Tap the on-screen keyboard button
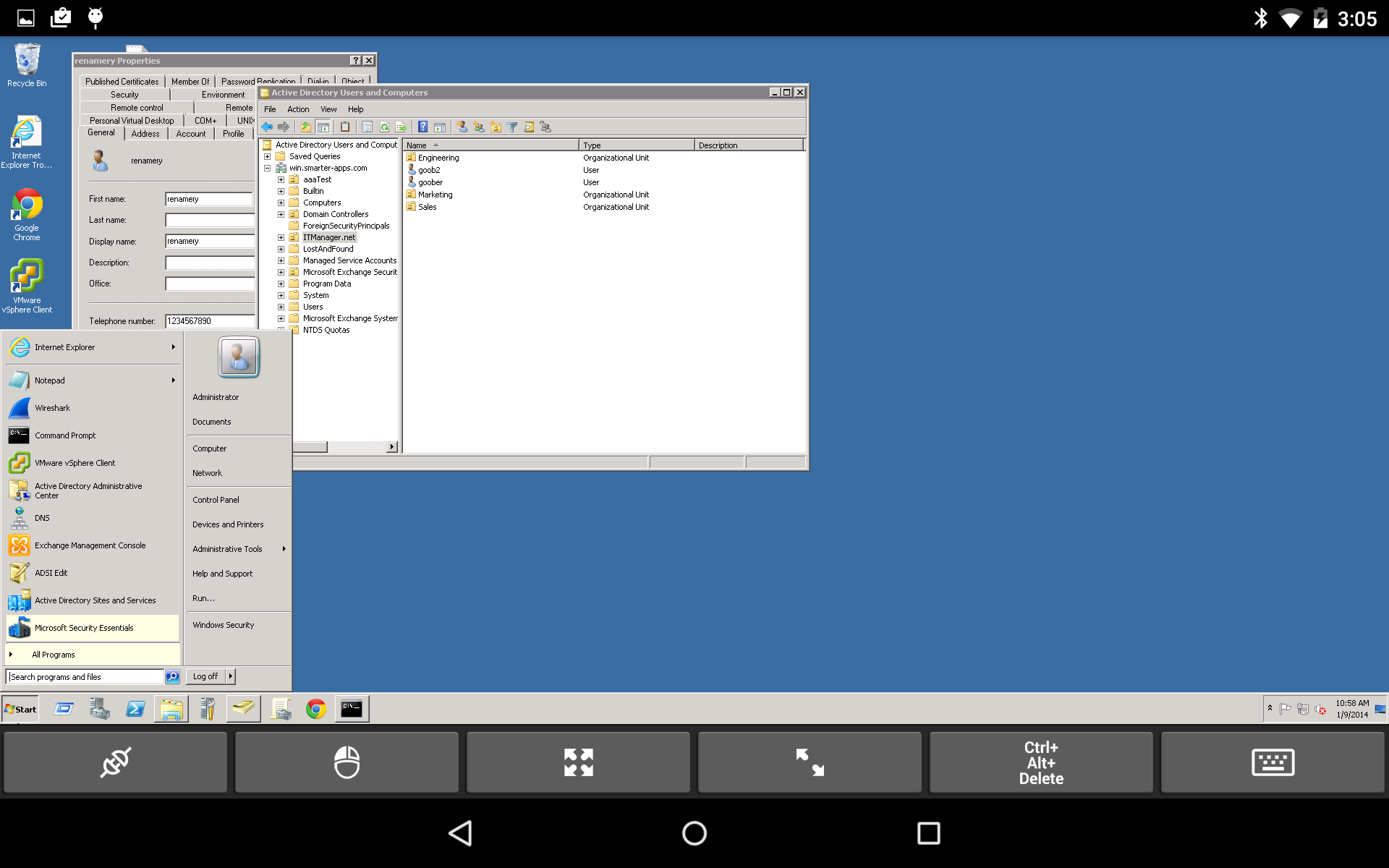1389x868 pixels. click(x=1273, y=762)
